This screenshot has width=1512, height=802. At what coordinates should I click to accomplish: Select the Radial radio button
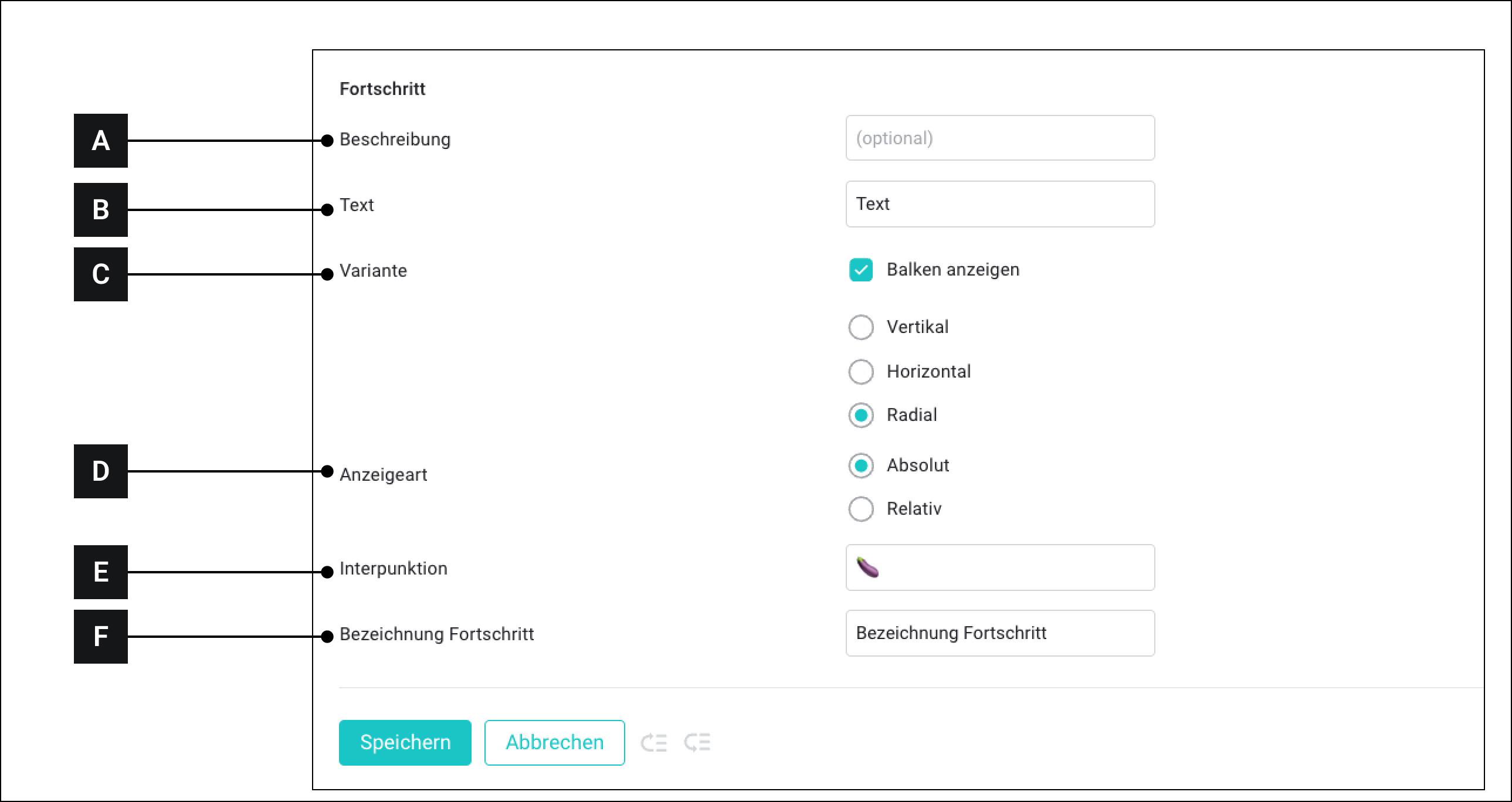coord(860,416)
